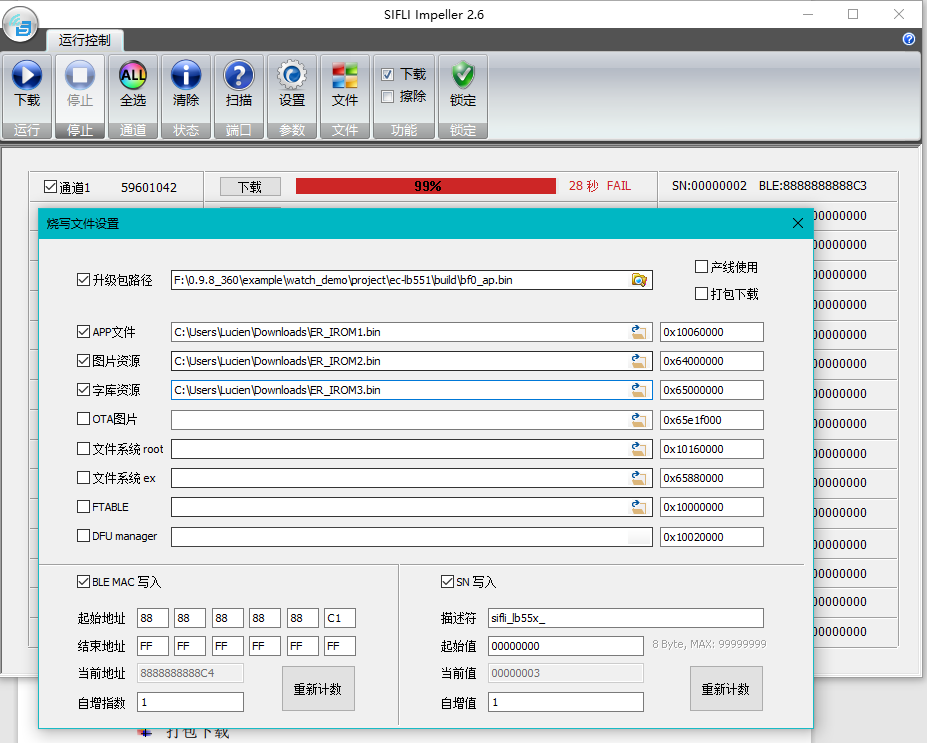Click the empty DFU manager path field
Viewport: 927px width, 743px height.
(411, 537)
